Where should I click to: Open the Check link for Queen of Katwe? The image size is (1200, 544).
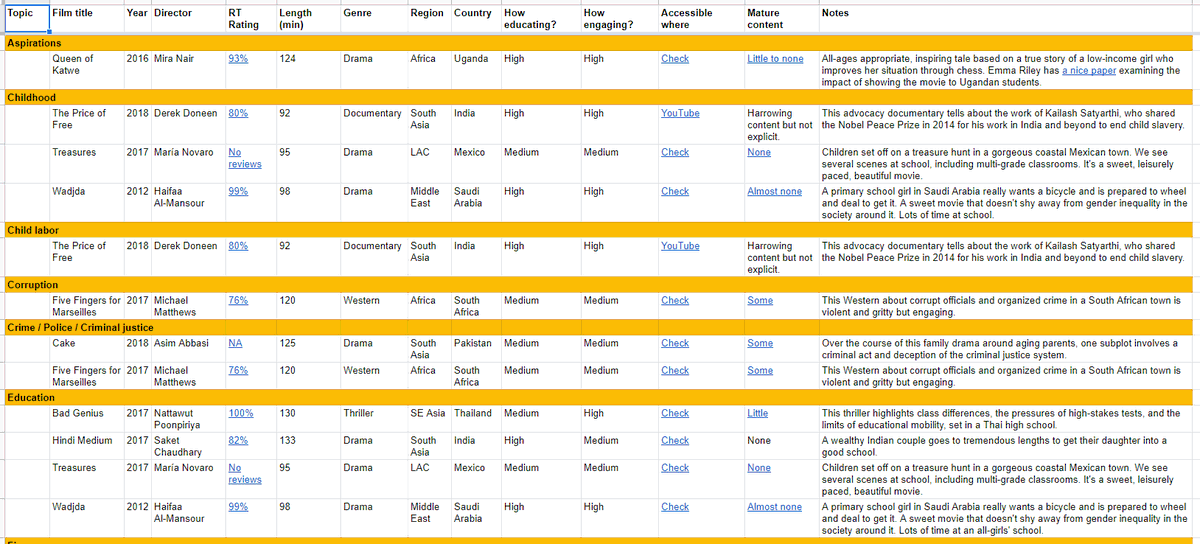[x=675, y=59]
